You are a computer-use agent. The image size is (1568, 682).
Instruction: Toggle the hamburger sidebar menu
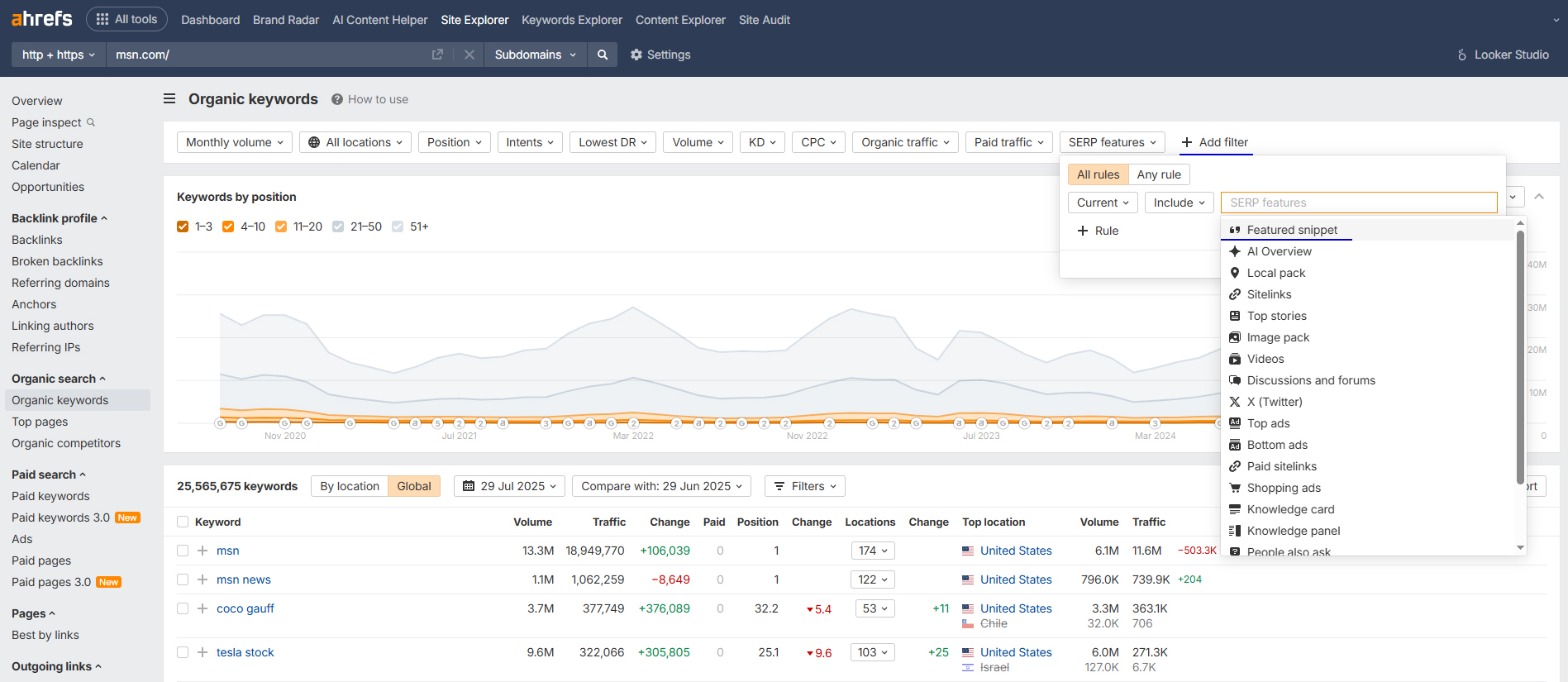[169, 98]
